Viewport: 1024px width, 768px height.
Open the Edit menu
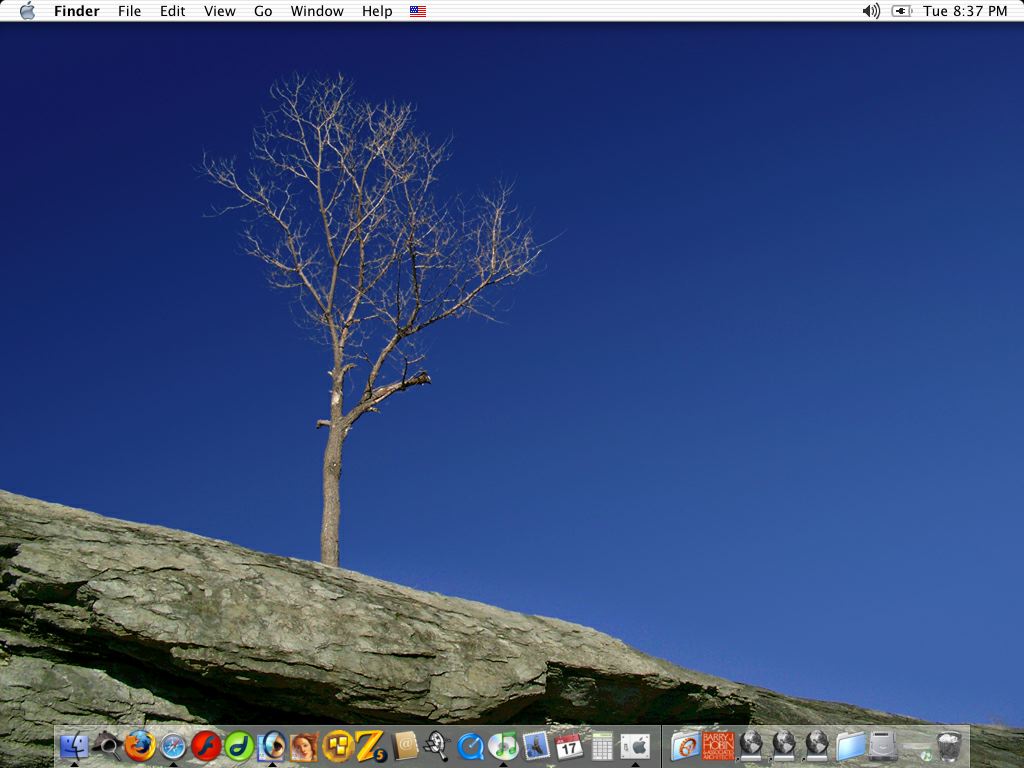[172, 11]
